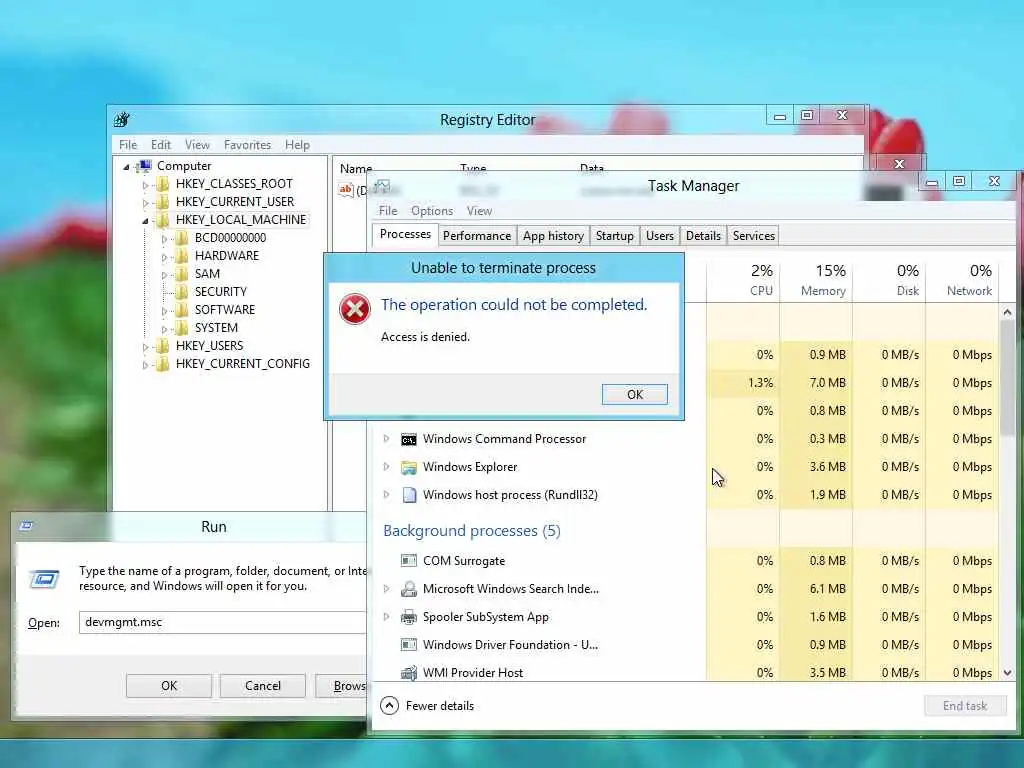
Task: Expand Windows Explorer process group
Action: click(x=386, y=467)
